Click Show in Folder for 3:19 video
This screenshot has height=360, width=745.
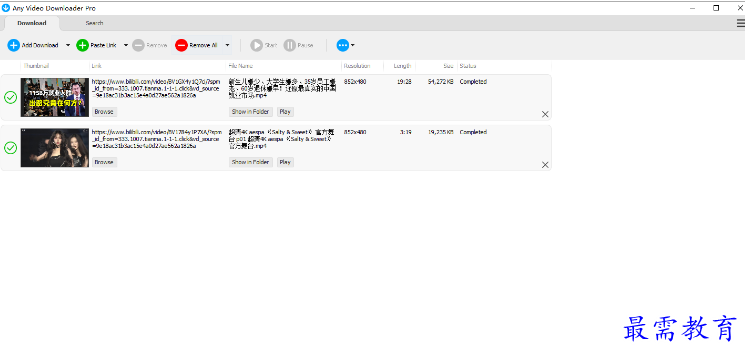pos(251,162)
